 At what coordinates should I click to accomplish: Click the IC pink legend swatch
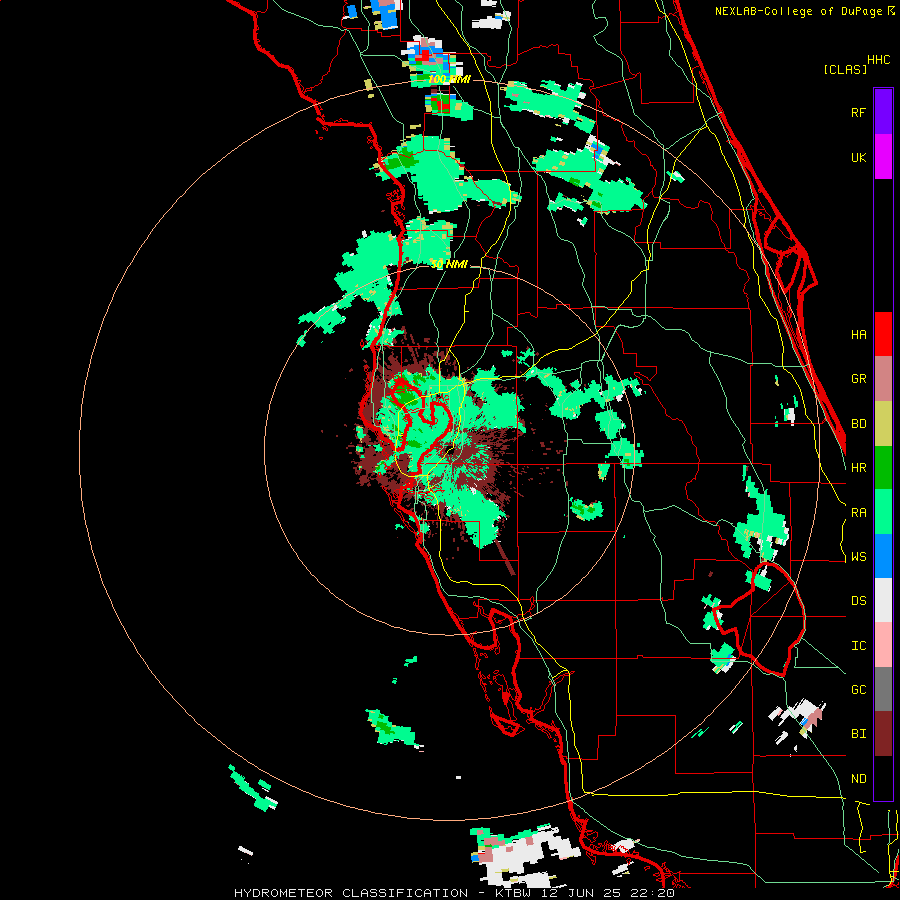[883, 645]
